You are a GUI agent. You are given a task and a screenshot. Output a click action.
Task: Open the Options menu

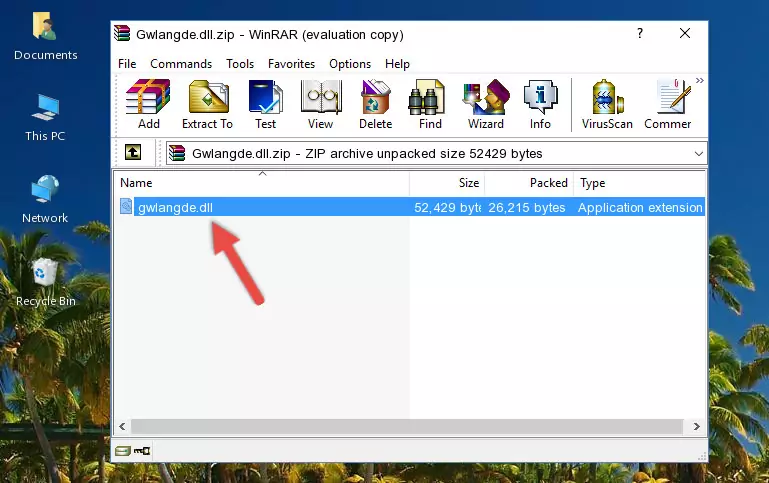click(350, 64)
